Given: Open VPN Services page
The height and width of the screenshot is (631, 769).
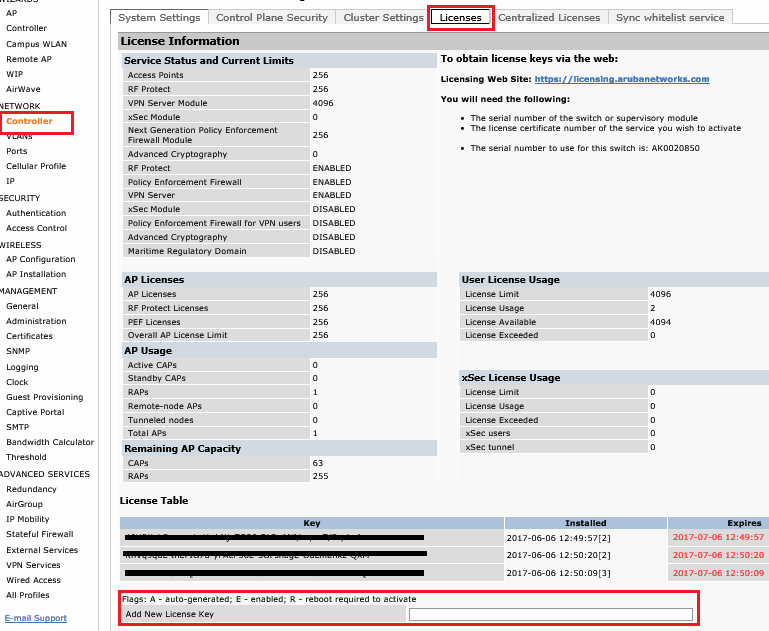Looking at the screenshot, I should point(33,565).
